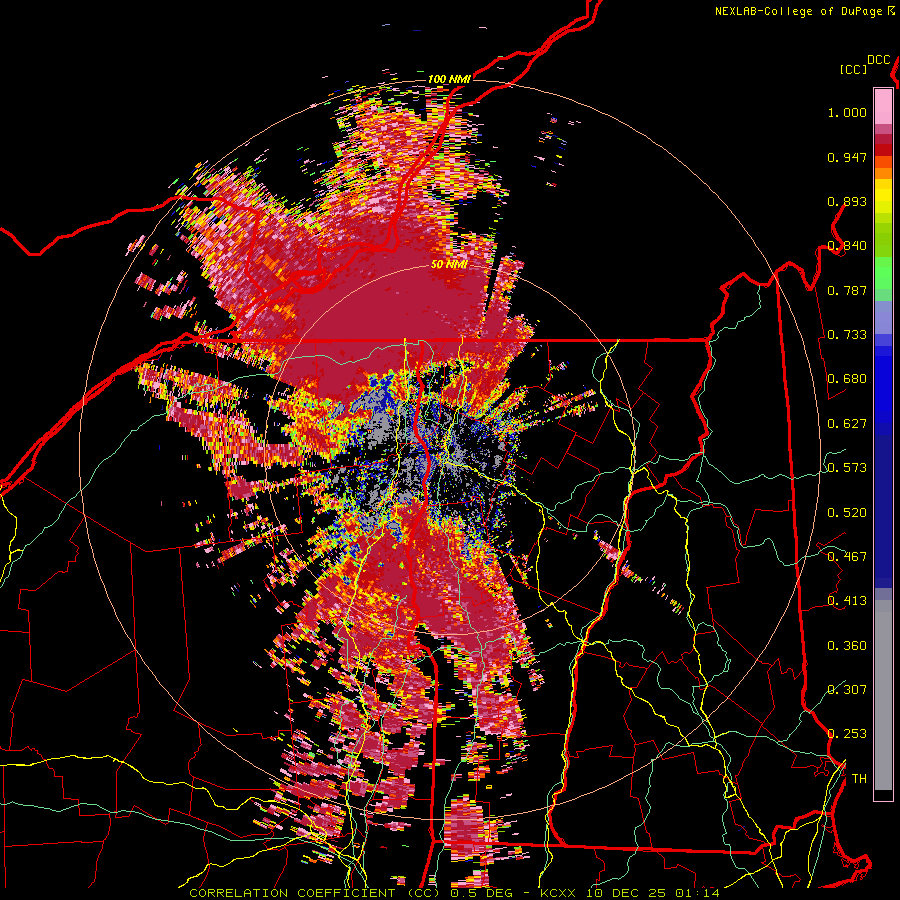Click the 1.000 value on the color scale
This screenshot has width=900, height=900.
pos(847,112)
